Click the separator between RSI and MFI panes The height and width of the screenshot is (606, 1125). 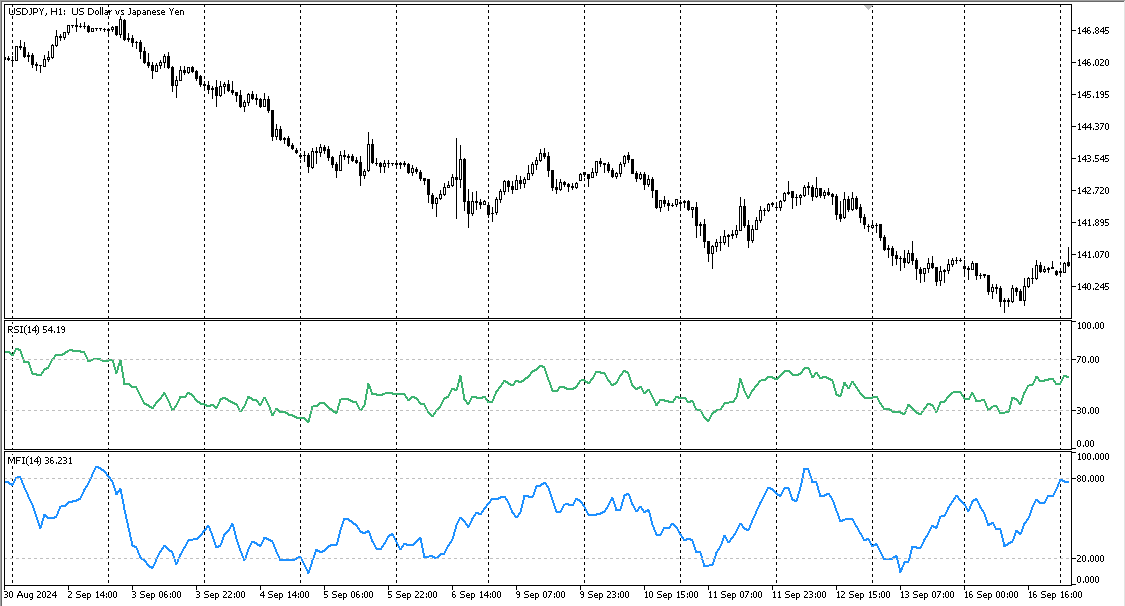[x=537, y=451]
